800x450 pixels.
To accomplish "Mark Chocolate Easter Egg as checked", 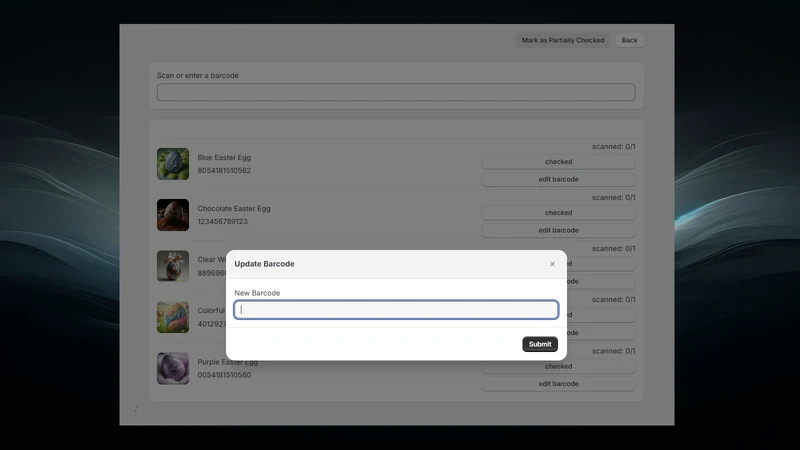I will point(558,213).
